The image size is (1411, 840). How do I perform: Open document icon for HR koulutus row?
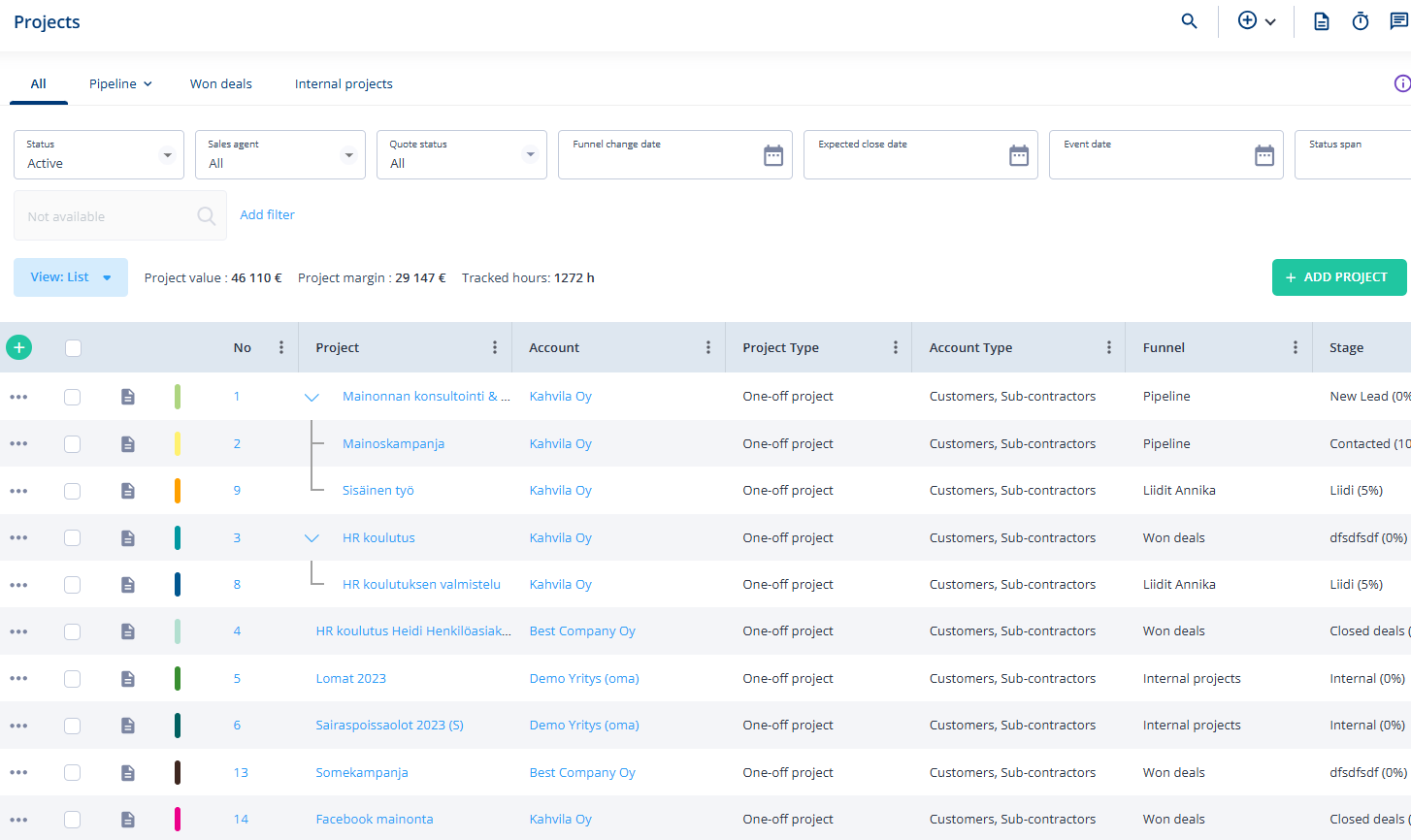coord(128,537)
